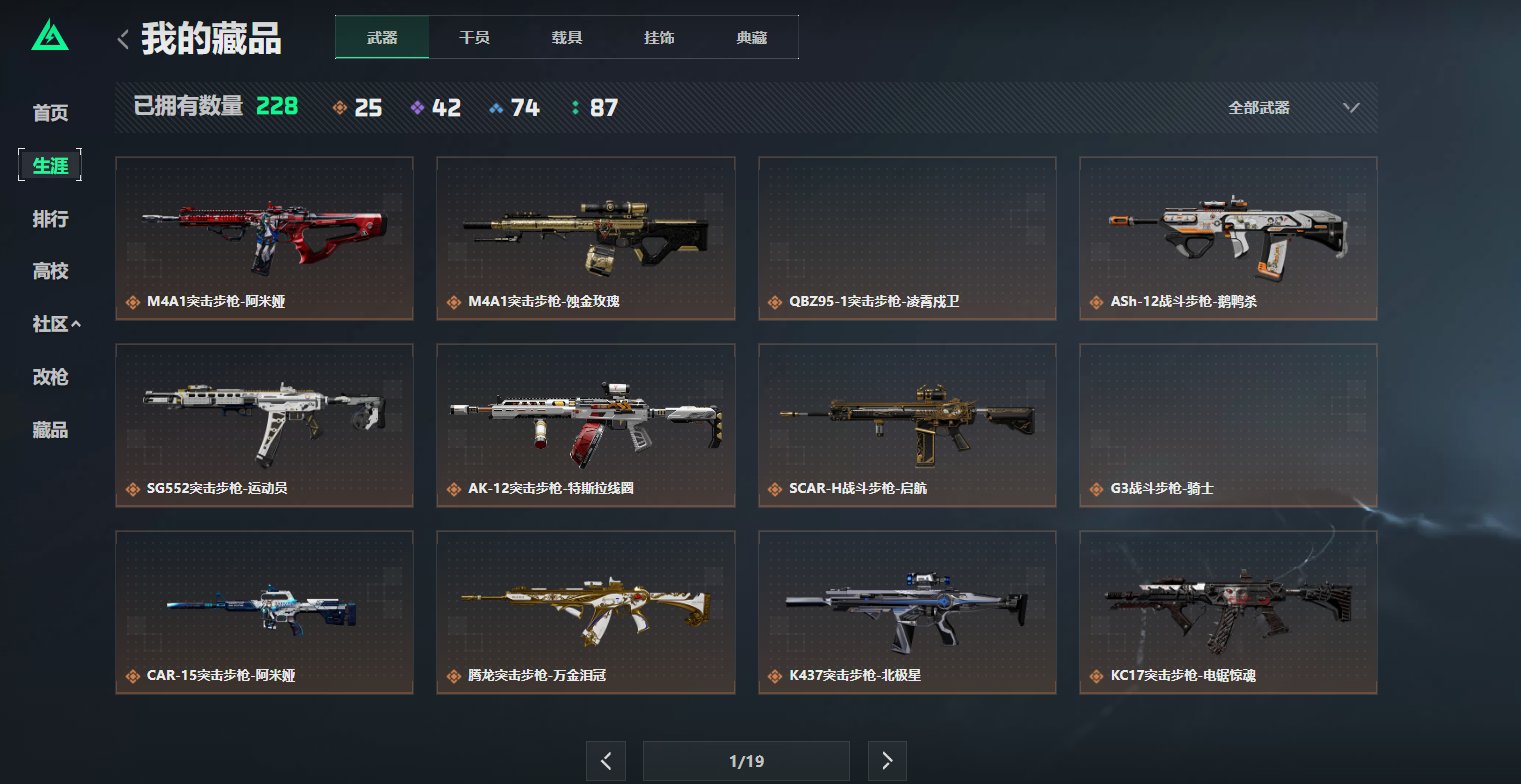Open 改枪 in the sidebar
This screenshot has height=784, width=1521.
pyautogui.click(x=50, y=377)
